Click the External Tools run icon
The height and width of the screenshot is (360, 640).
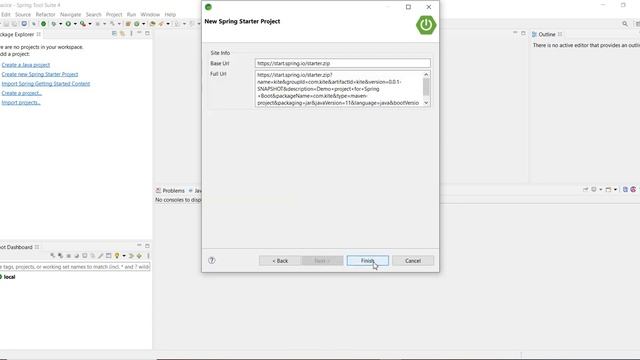(83, 24)
